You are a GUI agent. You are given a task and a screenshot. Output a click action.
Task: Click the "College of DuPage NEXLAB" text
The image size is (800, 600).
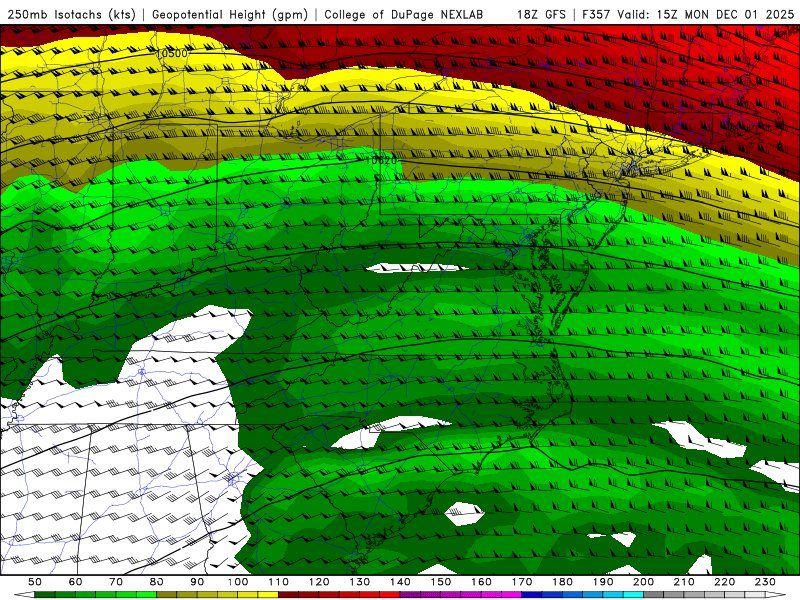(x=403, y=14)
